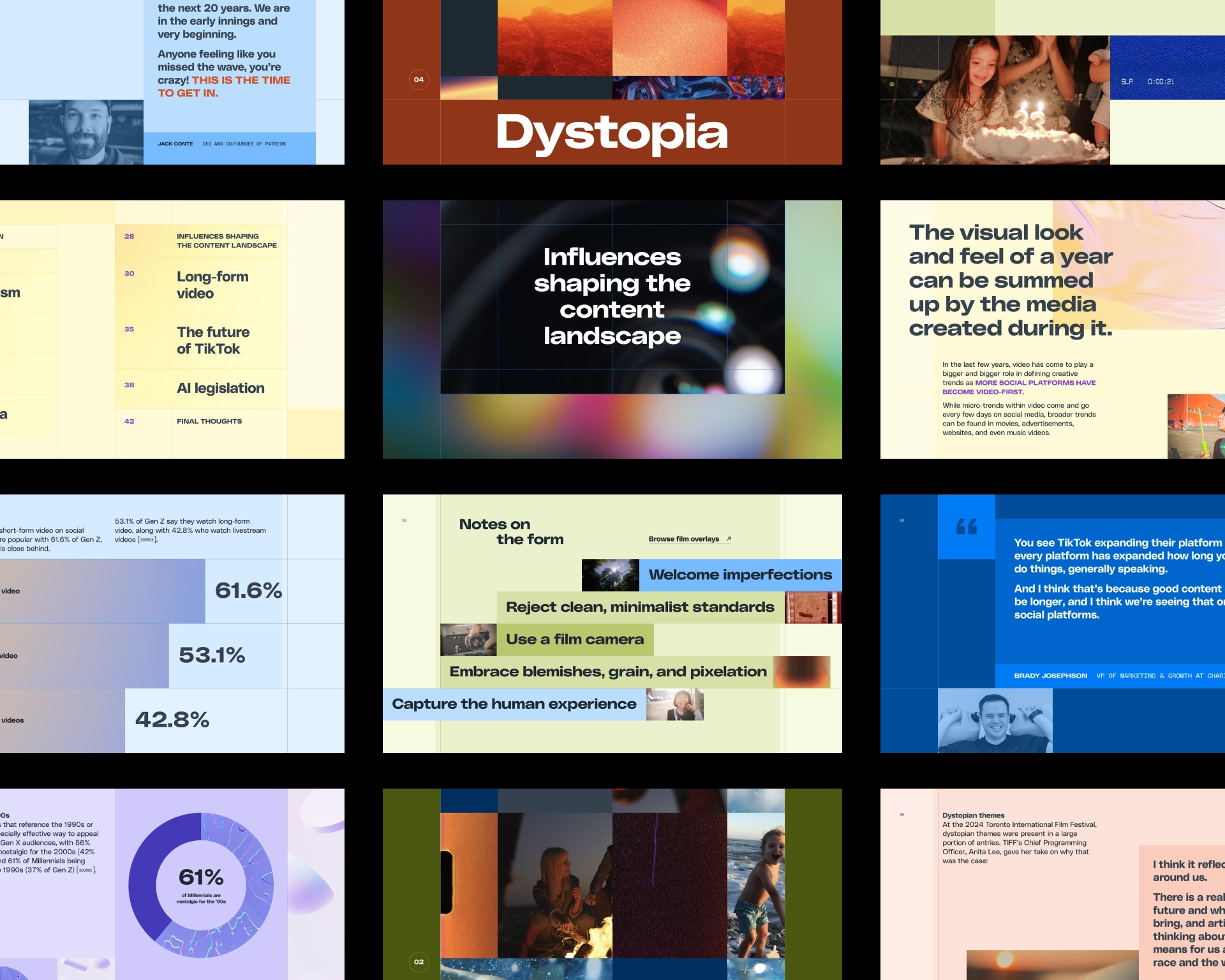This screenshot has width=1225, height=980.
Task: Click the 42.8% statistic value
Action: point(172,720)
